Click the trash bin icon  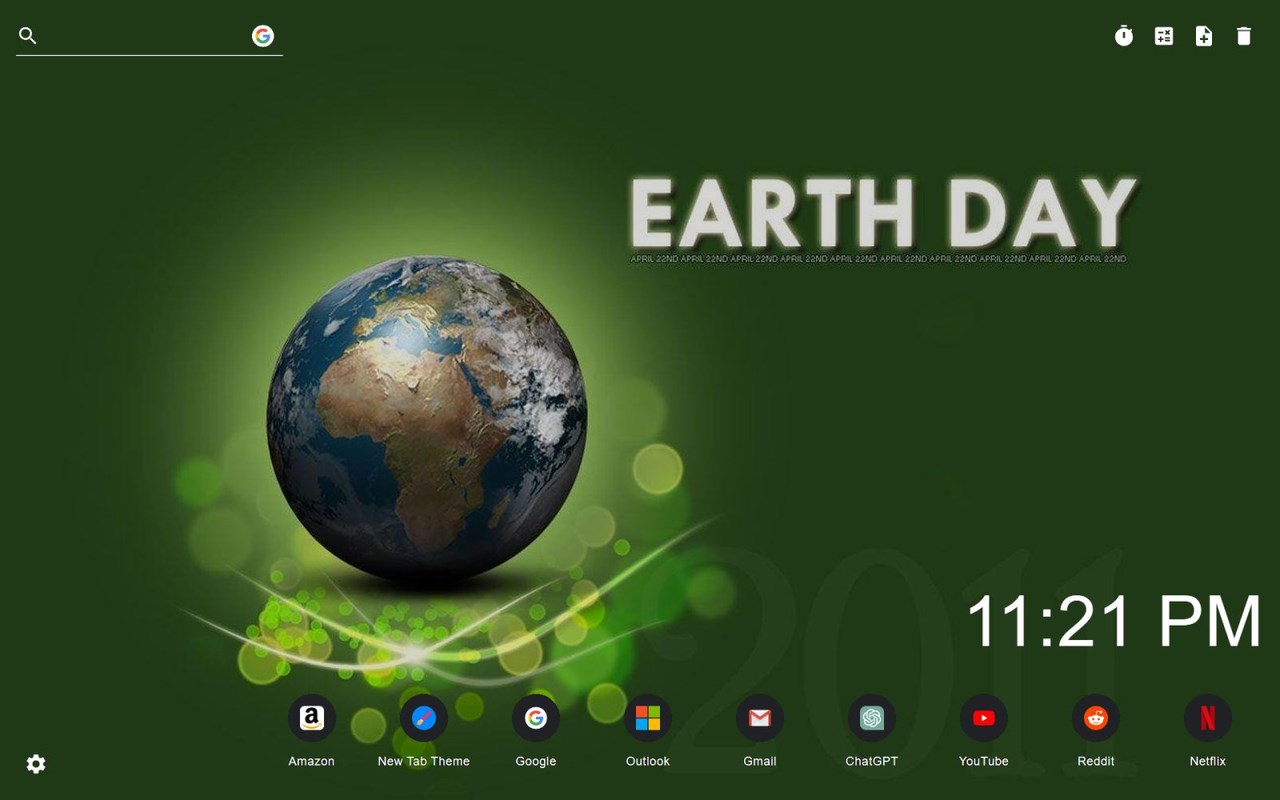click(x=1244, y=36)
